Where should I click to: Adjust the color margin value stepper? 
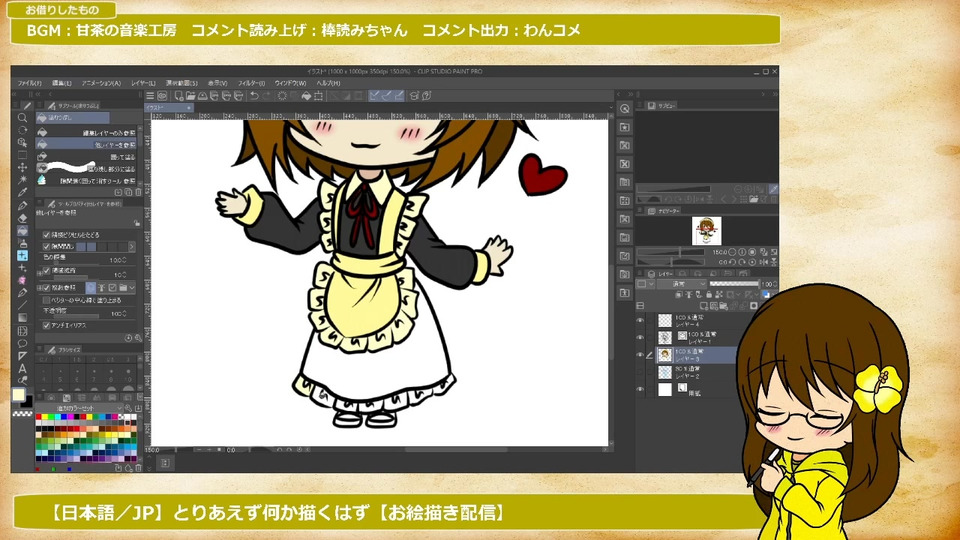126,260
